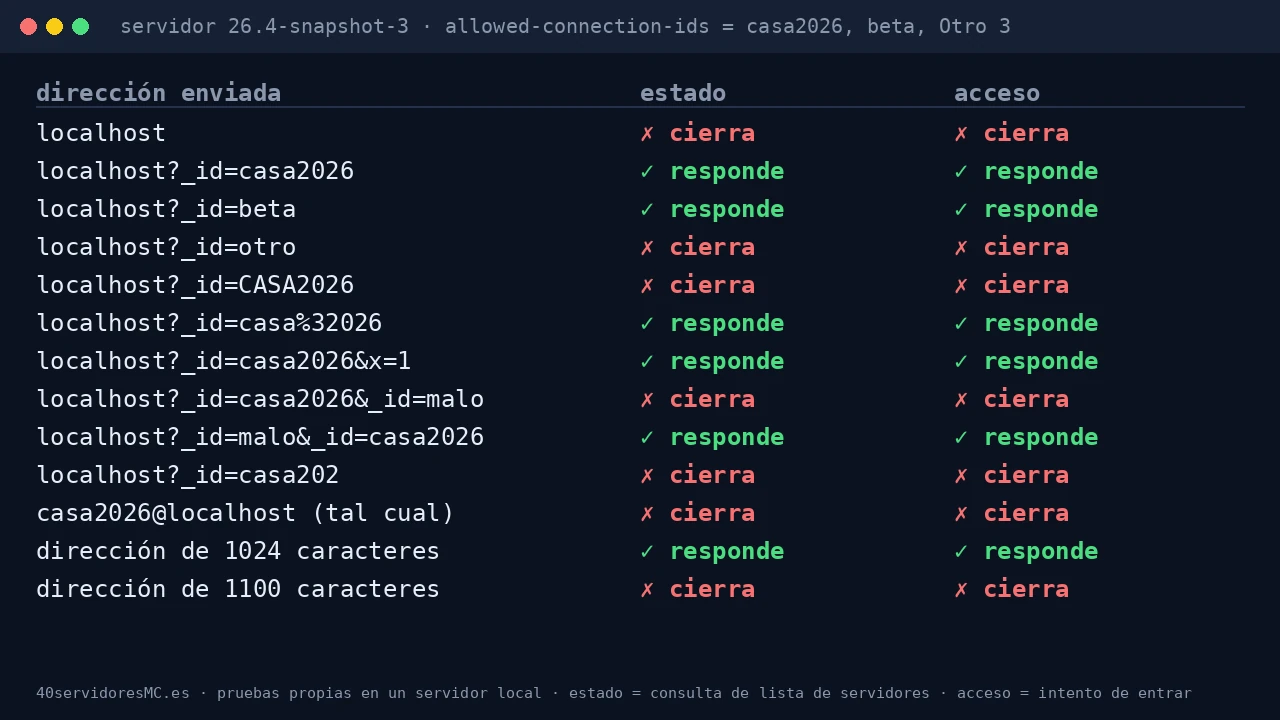Click the green maximize window dot
The image size is (1280, 720).
click(x=80, y=27)
